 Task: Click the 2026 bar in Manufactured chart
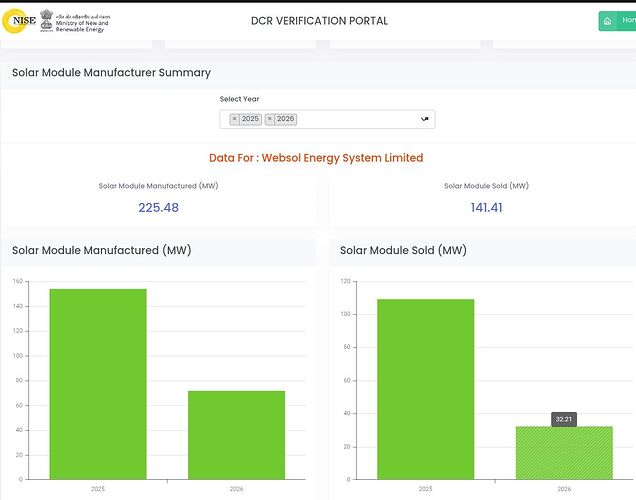click(236, 435)
